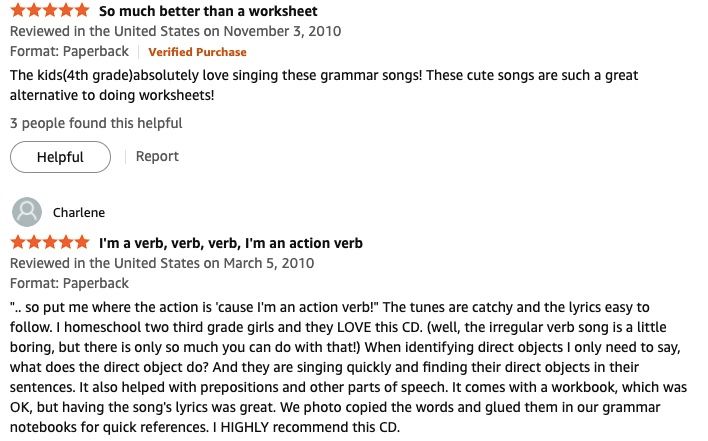Report the worksheet review

click(x=157, y=157)
